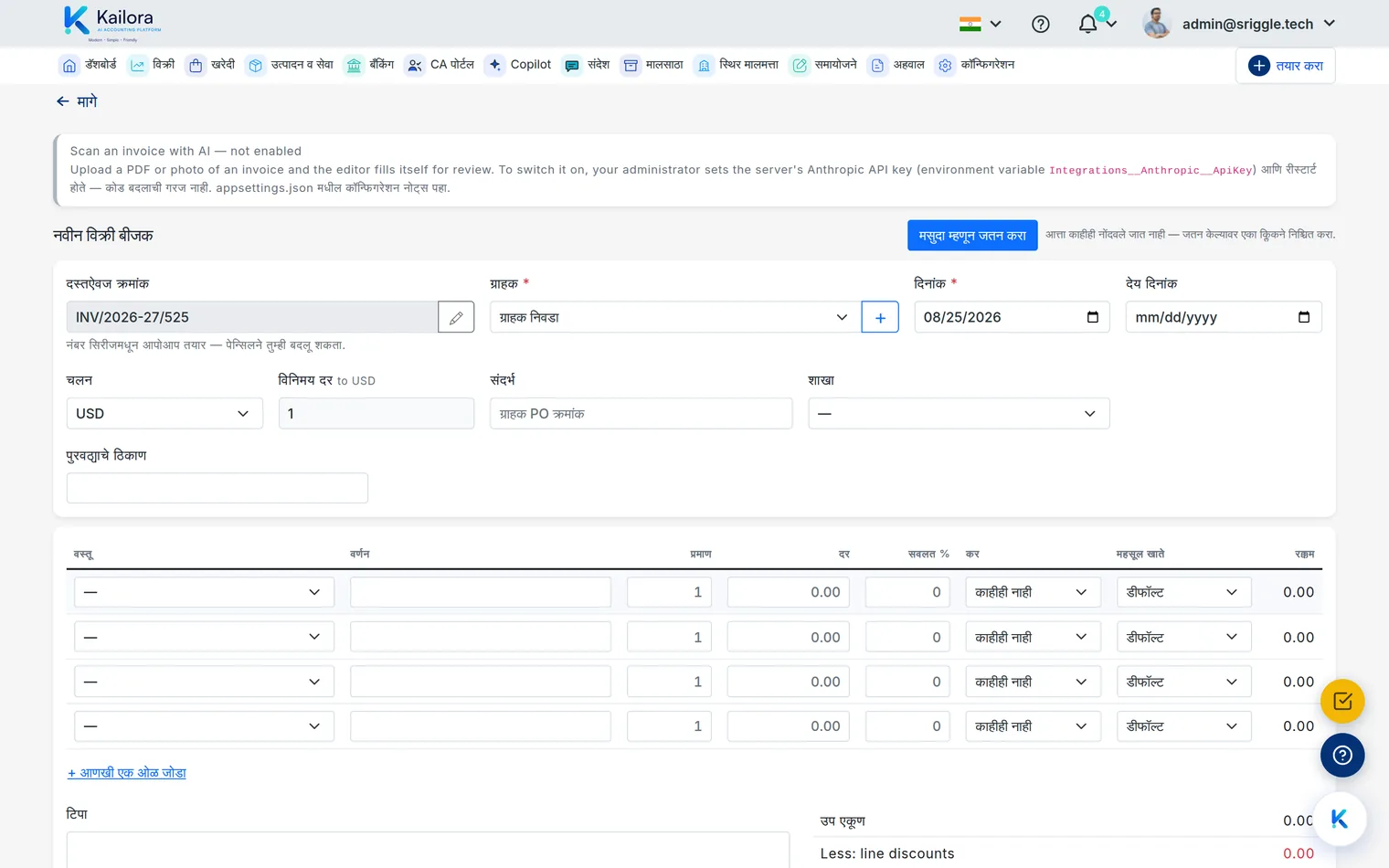Open the India flag language selector
Image resolution: width=1389 pixels, height=868 pixels.
click(x=980, y=24)
